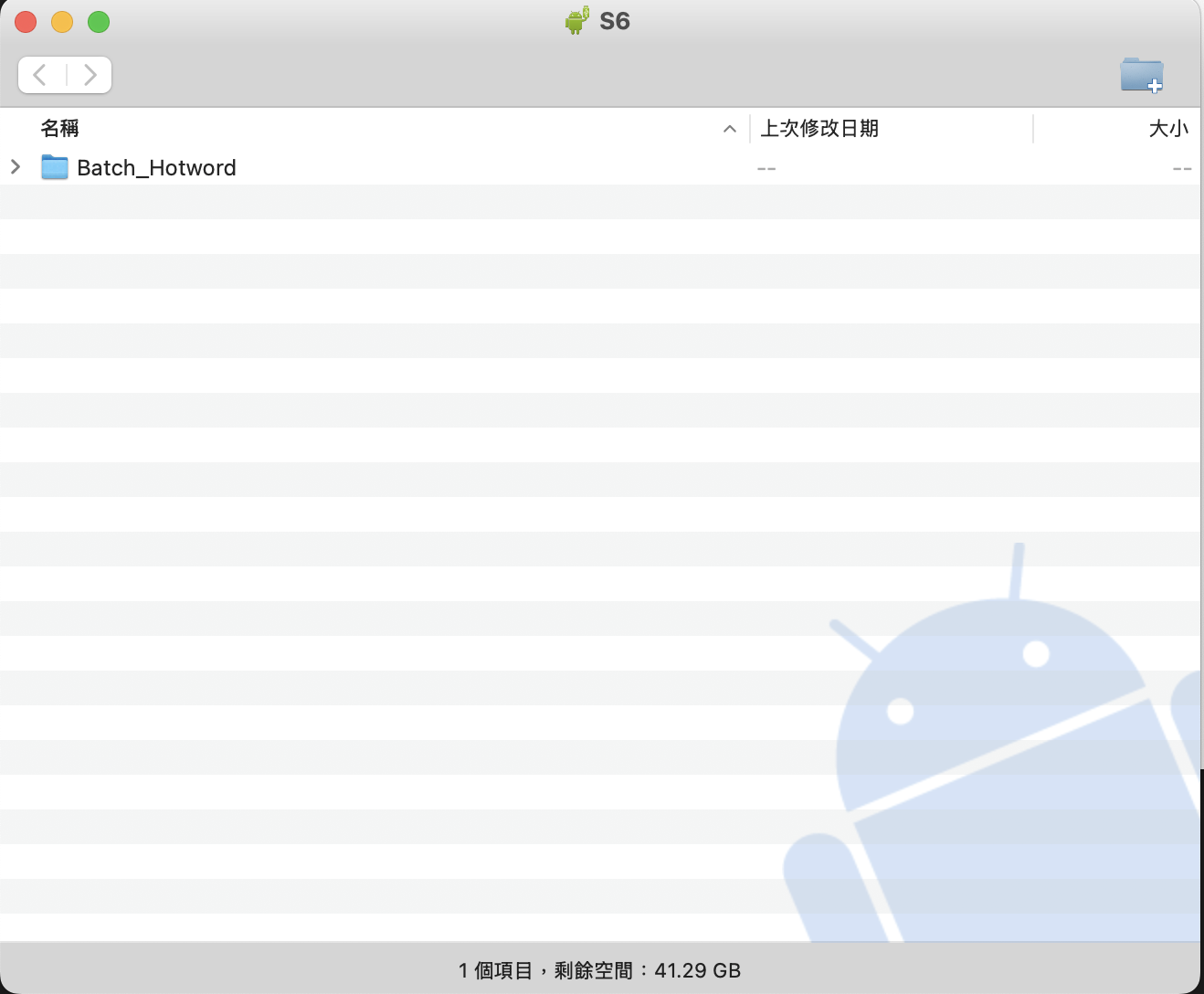
Task: Toggle sort direction arrow in 名稱 column
Action: [730, 129]
